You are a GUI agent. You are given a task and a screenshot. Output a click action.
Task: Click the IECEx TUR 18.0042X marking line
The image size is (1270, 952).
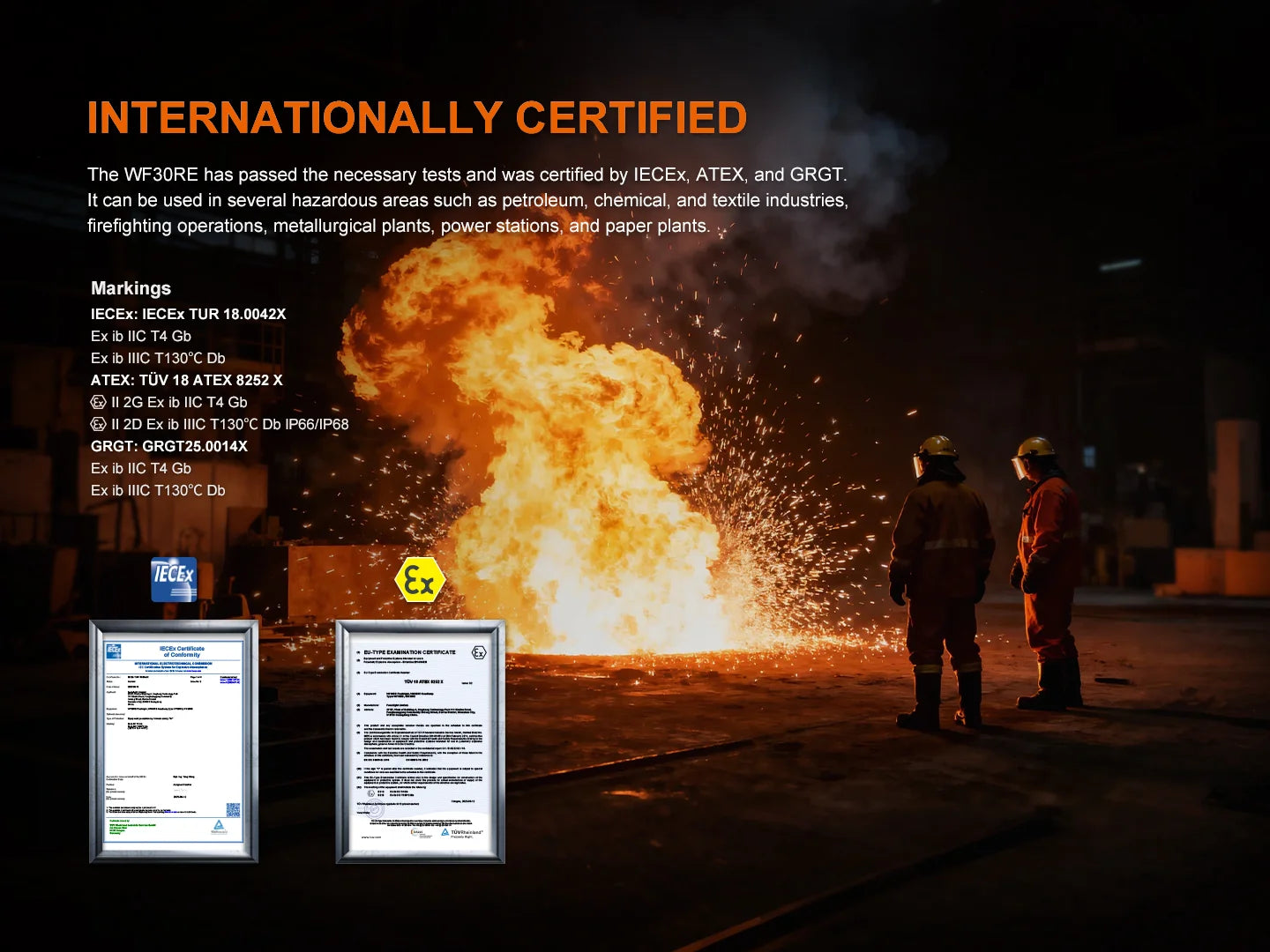pyautogui.click(x=188, y=314)
